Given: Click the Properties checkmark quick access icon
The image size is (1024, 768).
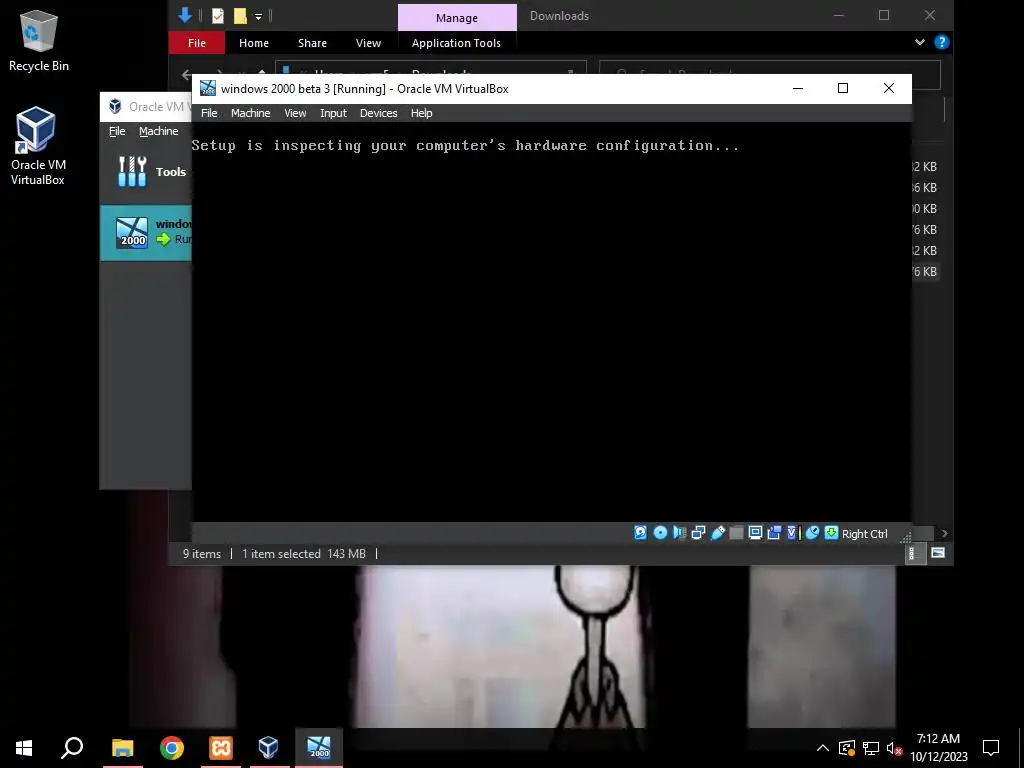Looking at the screenshot, I should [218, 16].
